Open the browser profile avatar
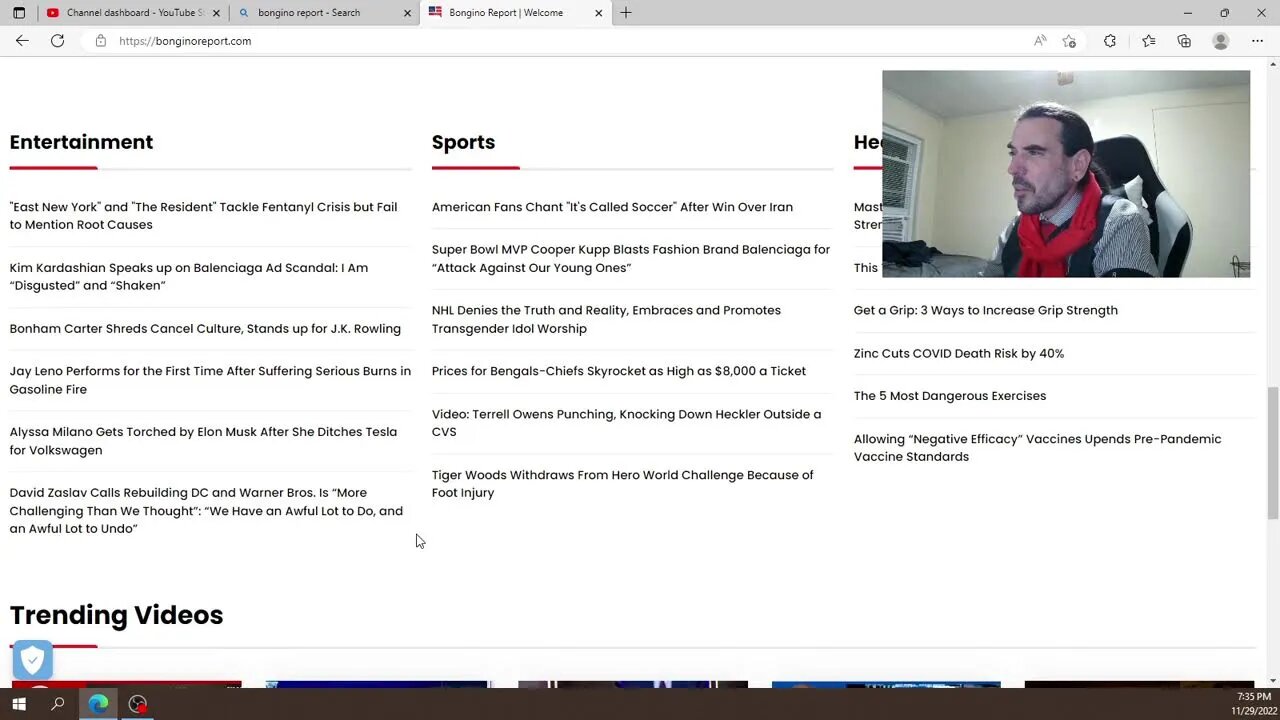 coord(1220,41)
